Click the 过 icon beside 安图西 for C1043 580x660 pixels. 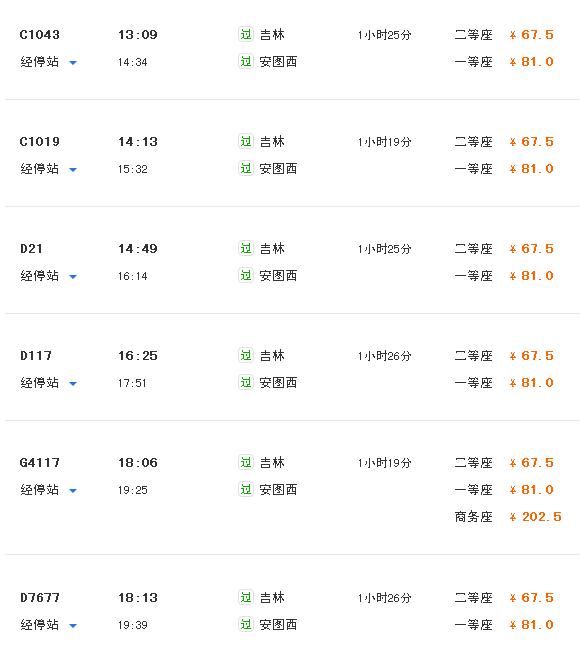pyautogui.click(x=246, y=61)
